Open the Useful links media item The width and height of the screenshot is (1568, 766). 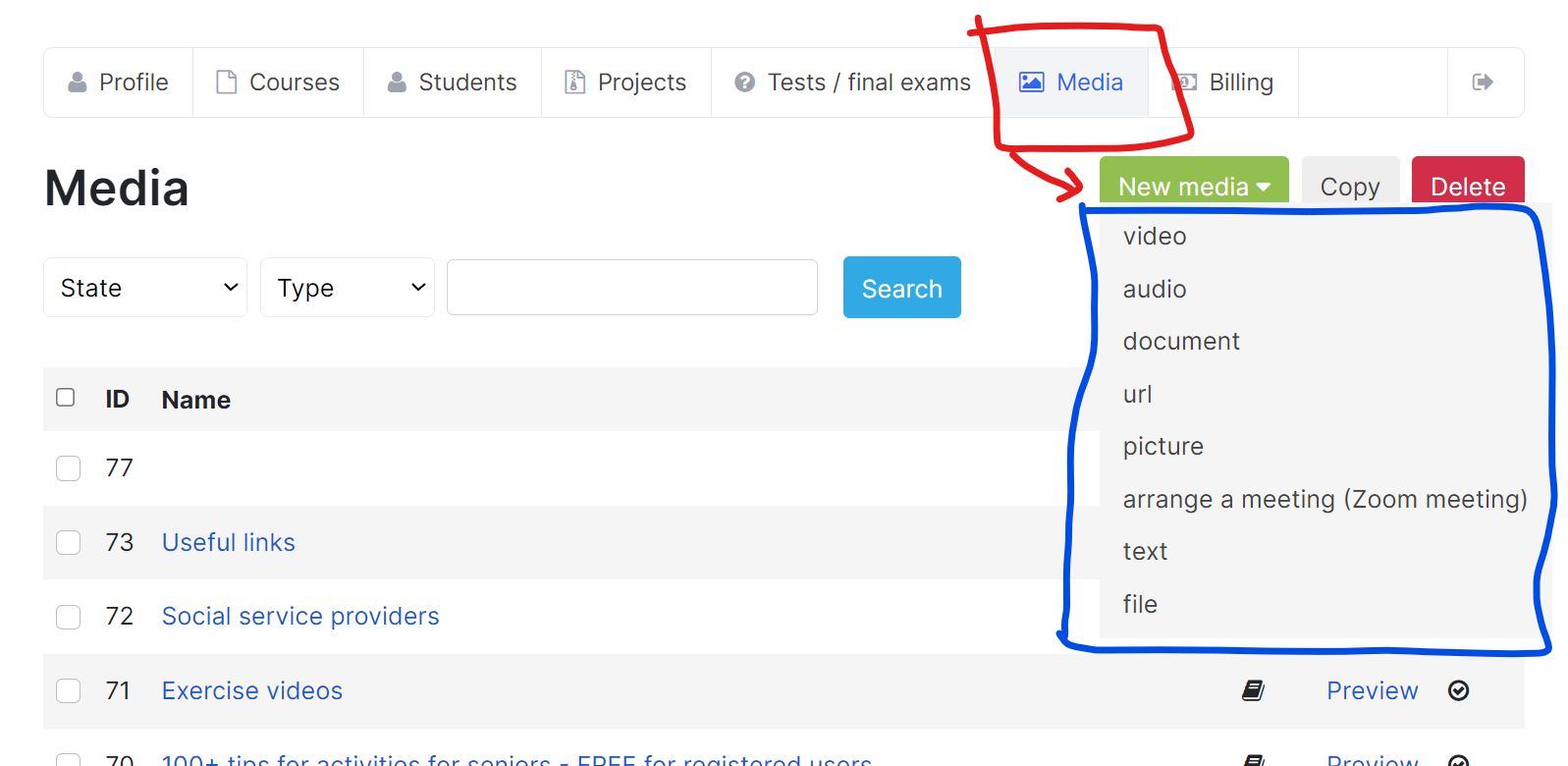point(228,542)
